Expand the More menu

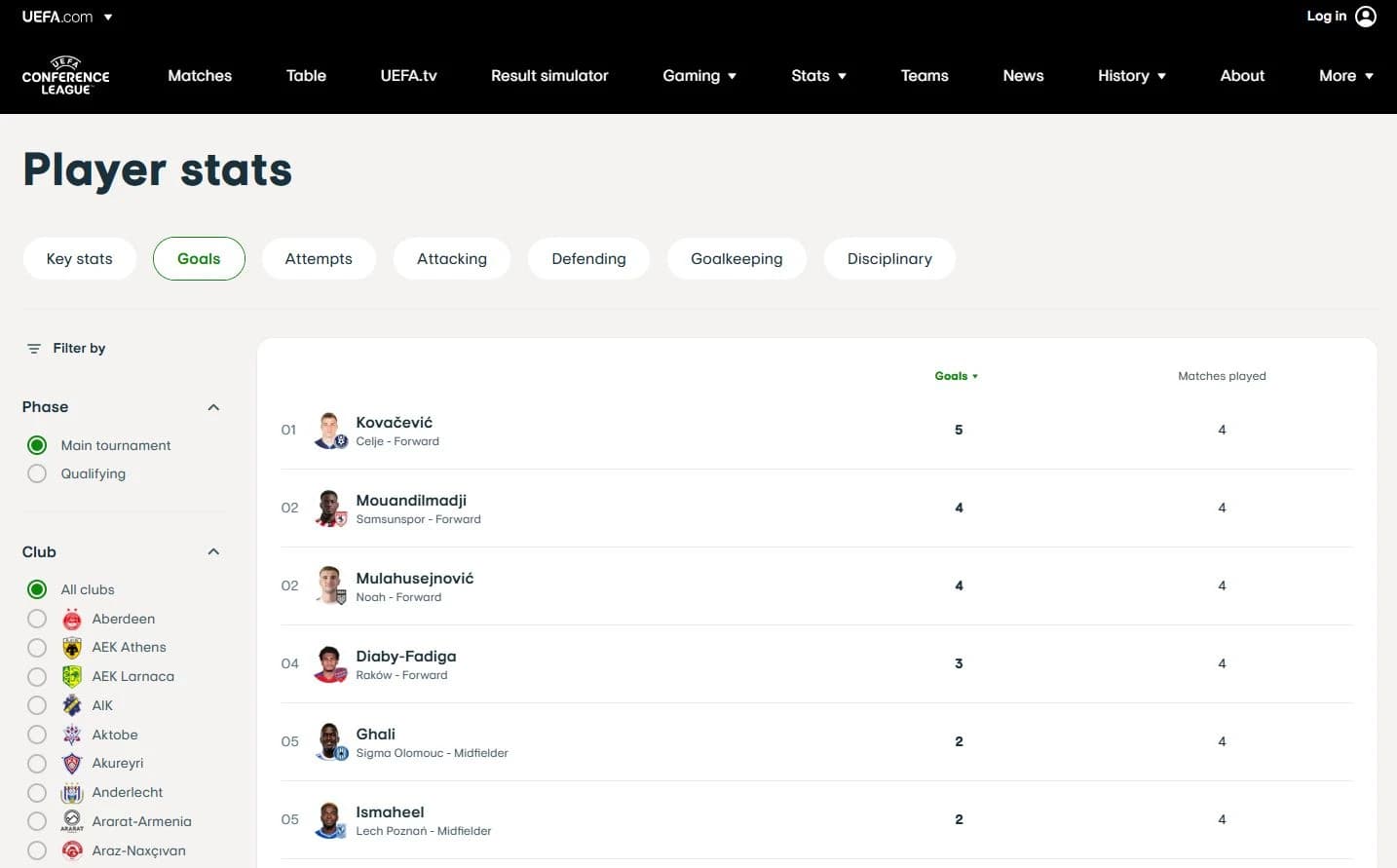1346,76
